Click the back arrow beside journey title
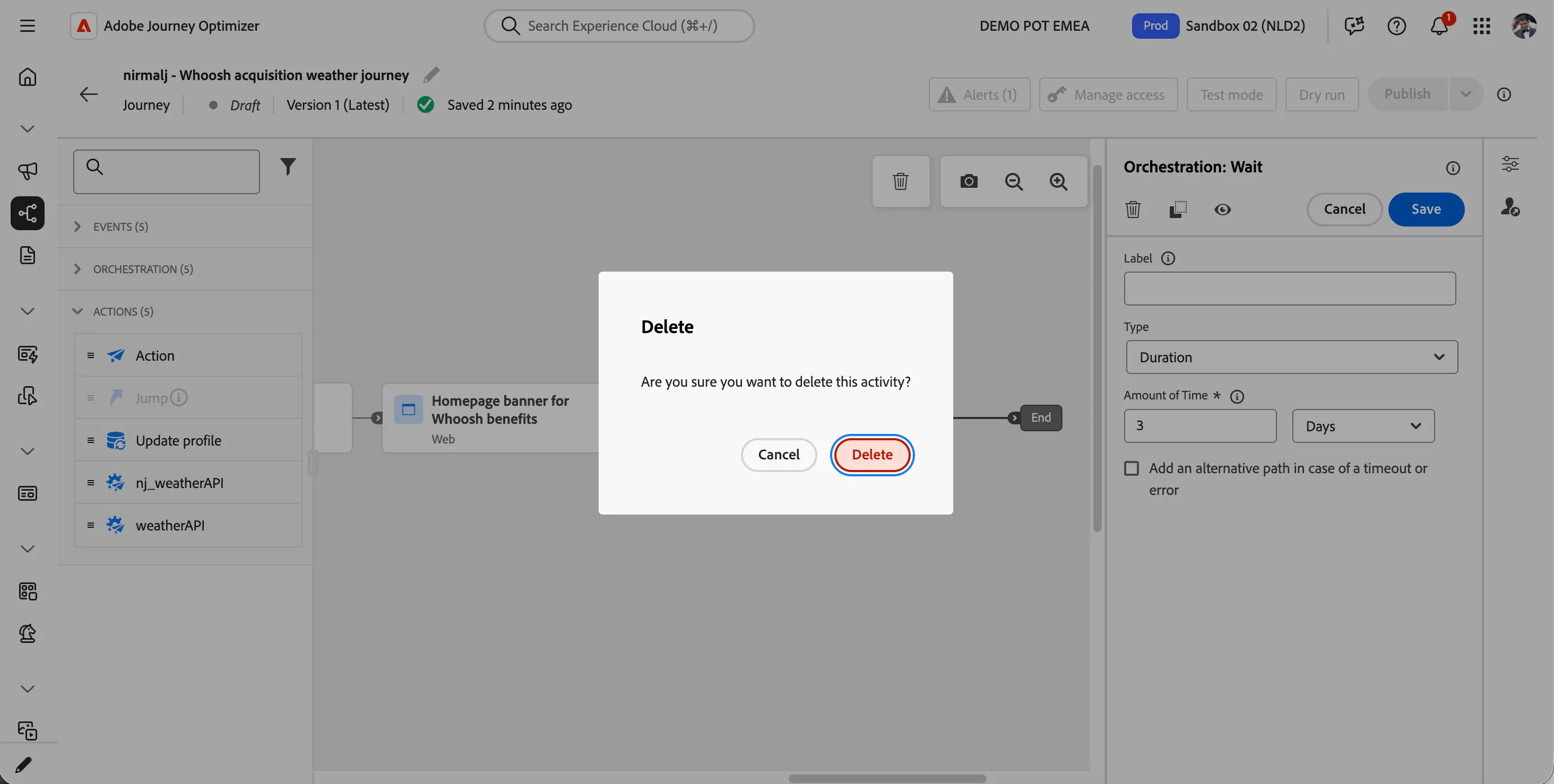1554x784 pixels. (x=88, y=94)
